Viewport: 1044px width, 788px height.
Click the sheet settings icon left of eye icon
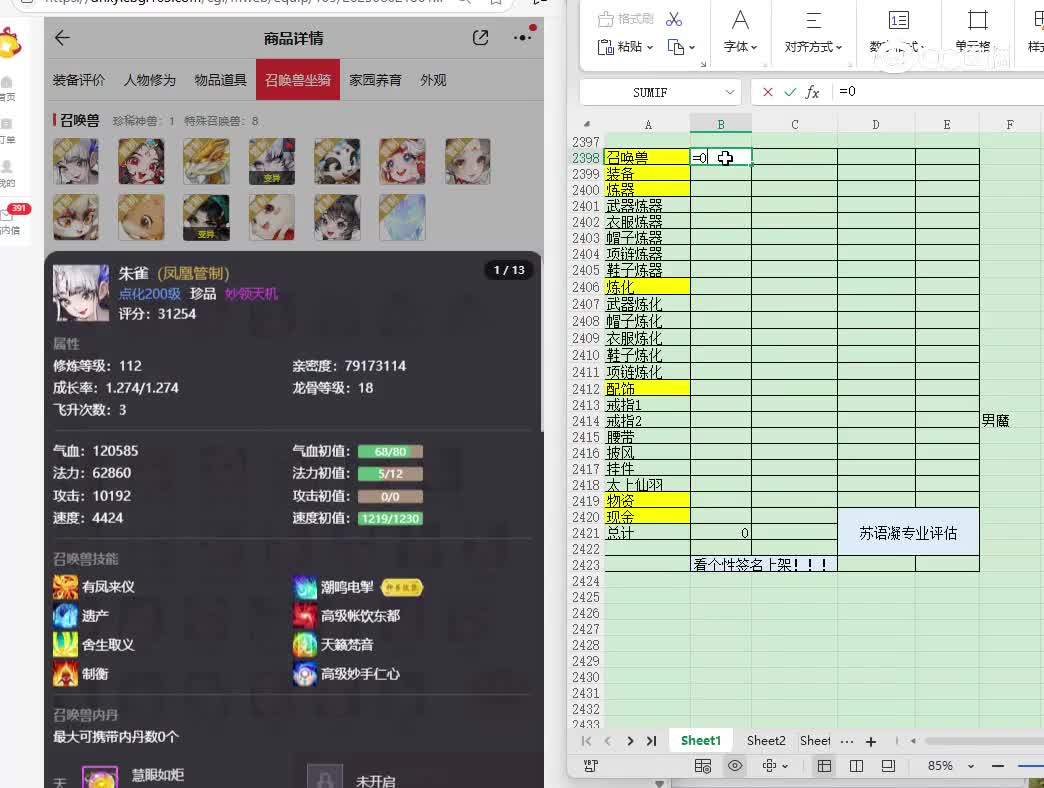point(703,766)
